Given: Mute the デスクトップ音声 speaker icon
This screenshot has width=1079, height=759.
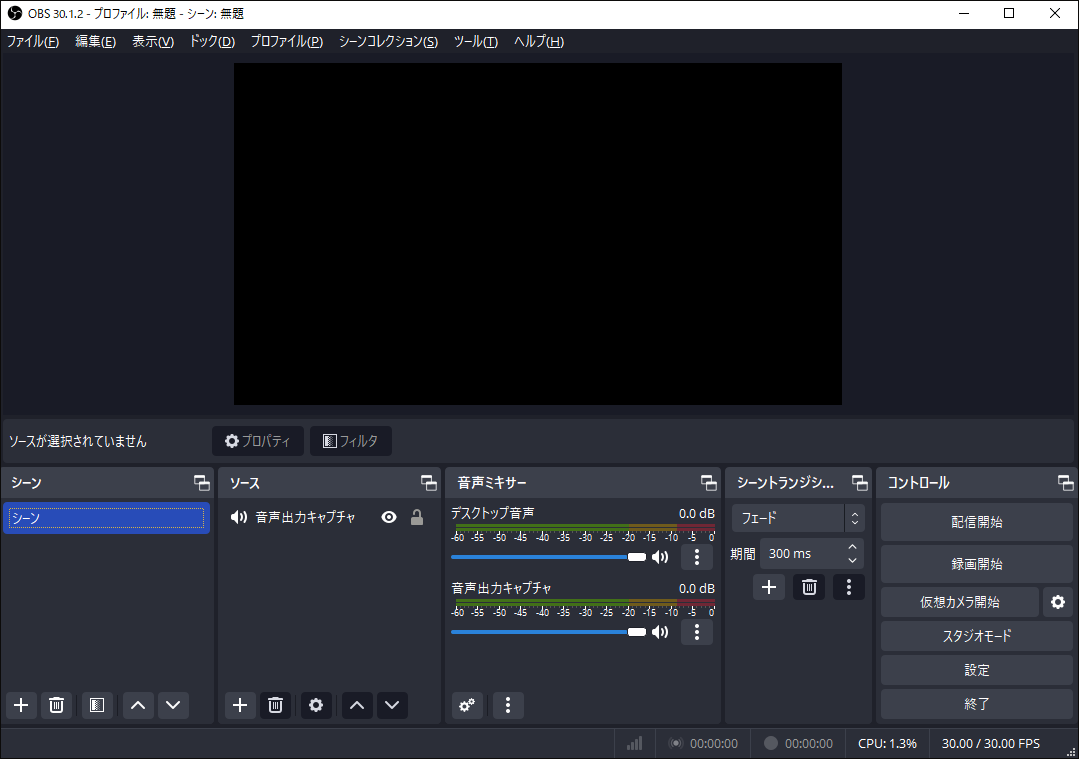Looking at the screenshot, I should click(660, 557).
